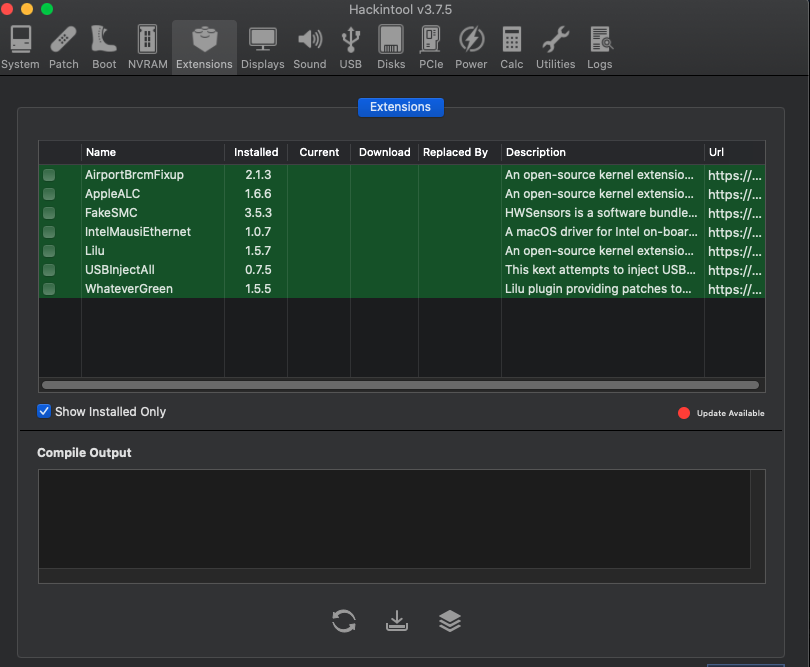The width and height of the screenshot is (810, 667).
Task: Click installed version 3.5.3
Action: (x=258, y=213)
